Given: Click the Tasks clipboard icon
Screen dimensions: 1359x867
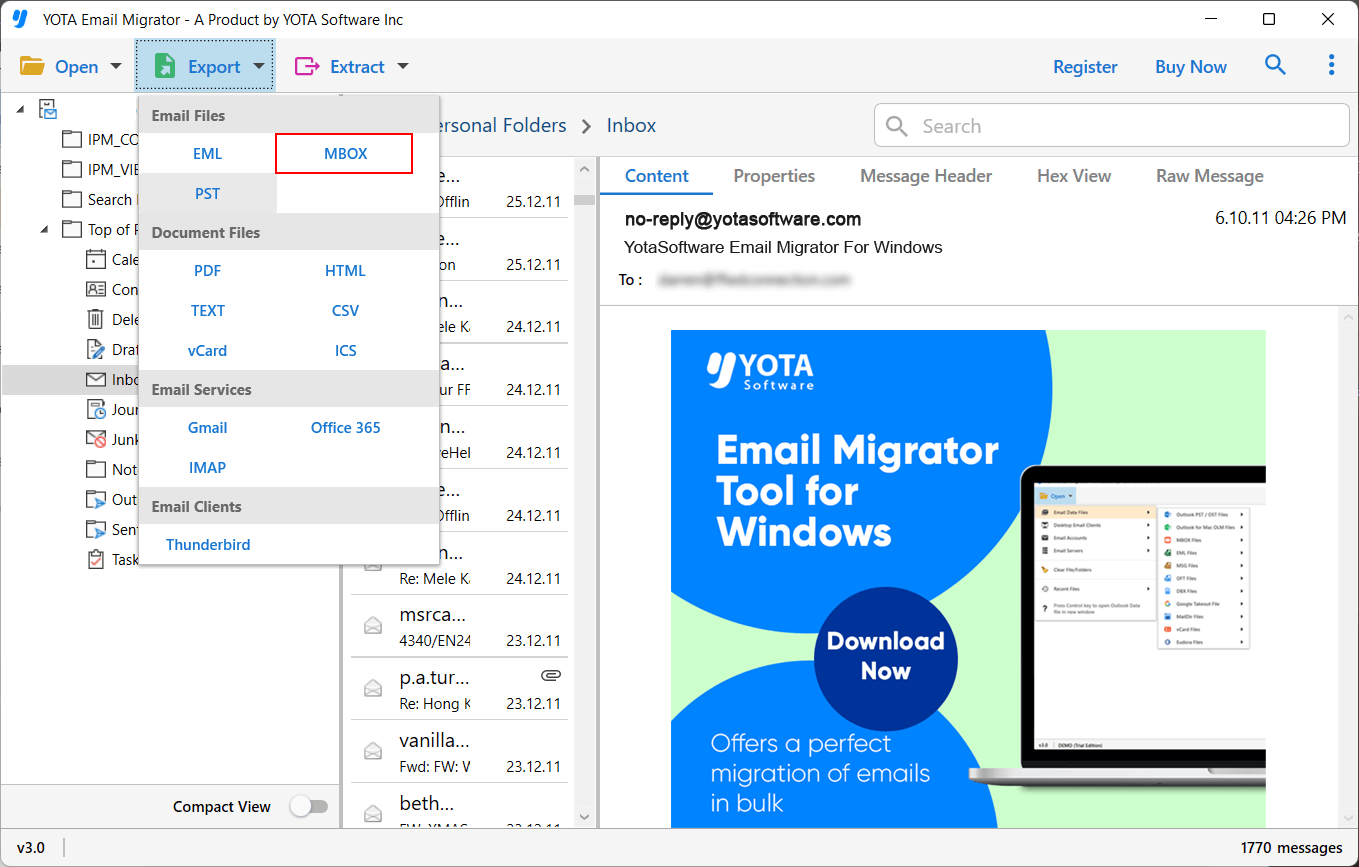Looking at the screenshot, I should coord(96,559).
